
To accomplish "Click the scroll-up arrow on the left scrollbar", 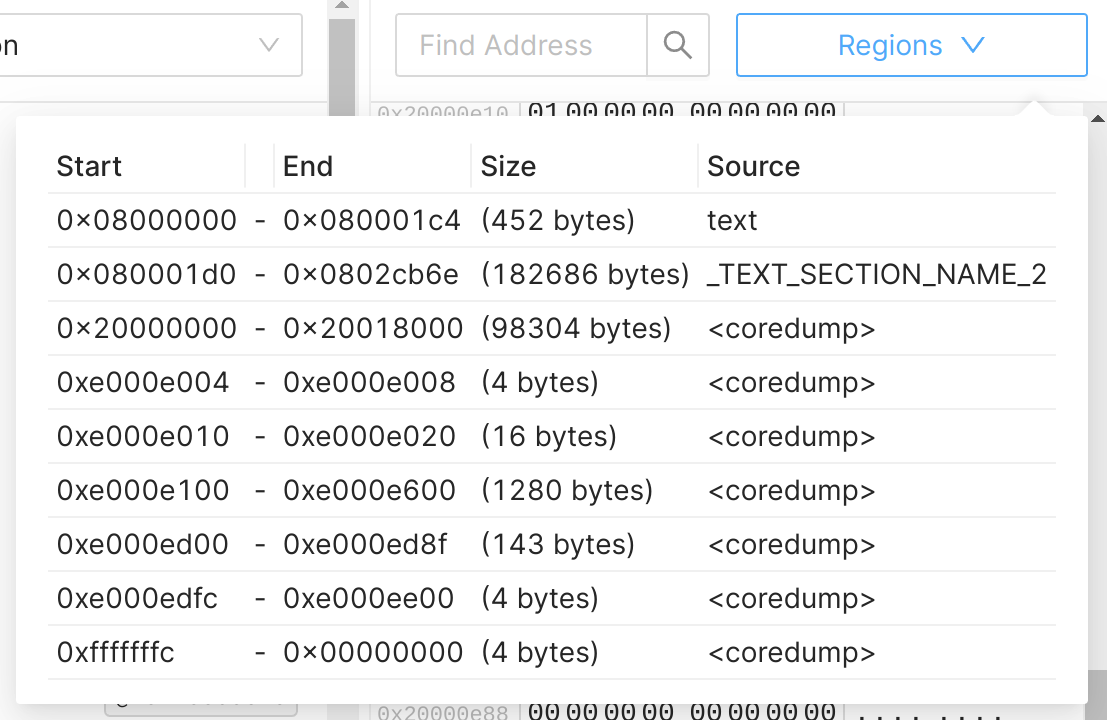I will pos(341,7).
